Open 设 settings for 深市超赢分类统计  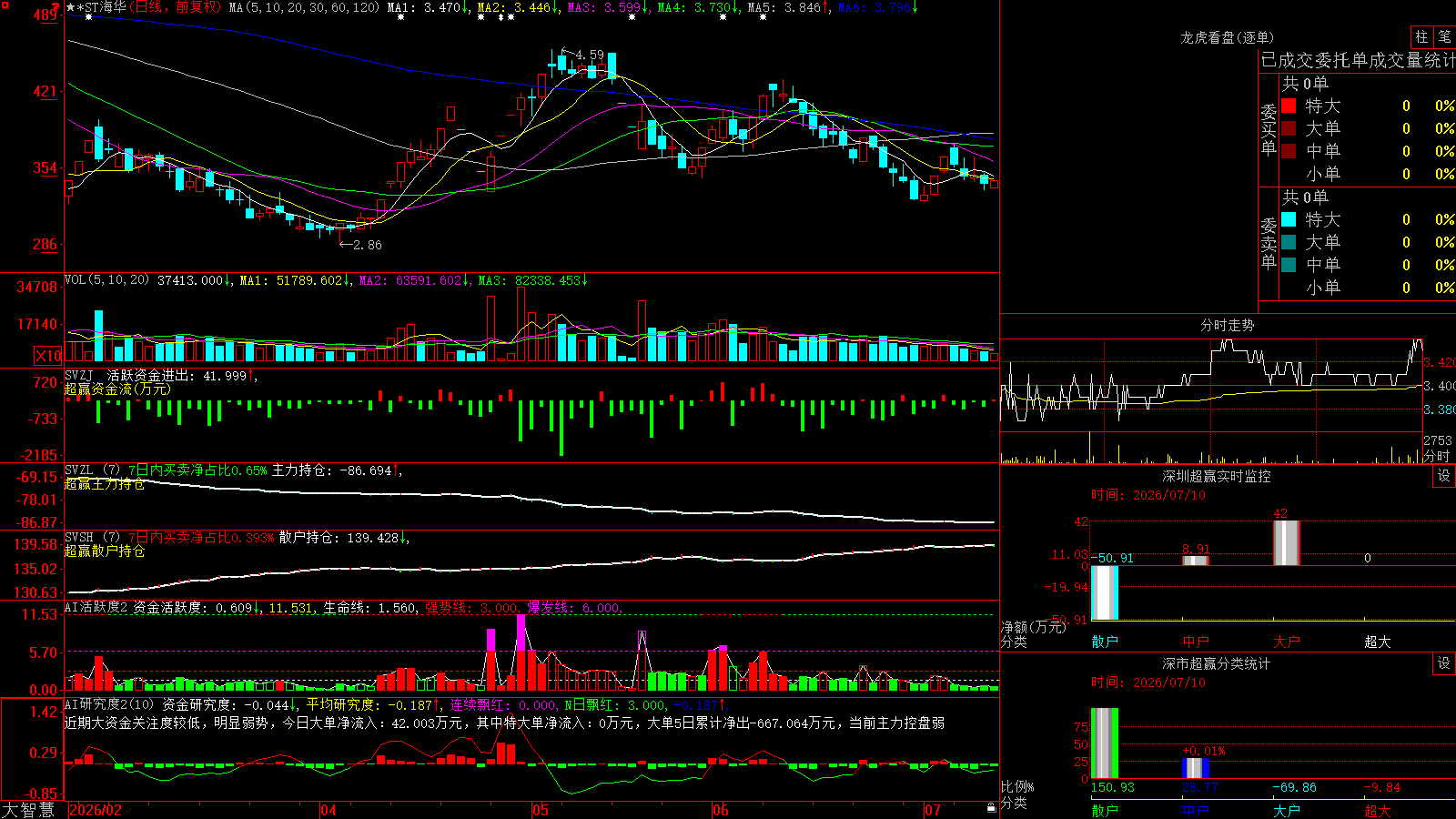(x=1444, y=663)
